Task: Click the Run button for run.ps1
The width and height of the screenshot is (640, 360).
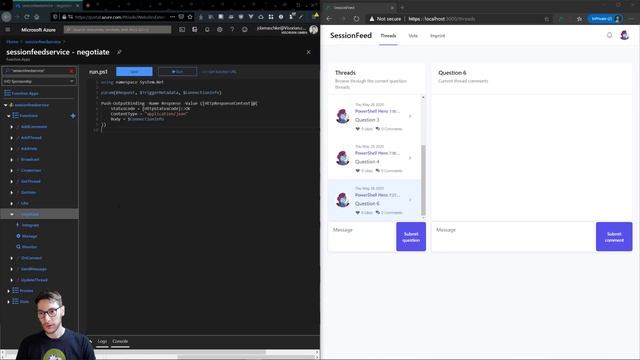Action: [178, 71]
